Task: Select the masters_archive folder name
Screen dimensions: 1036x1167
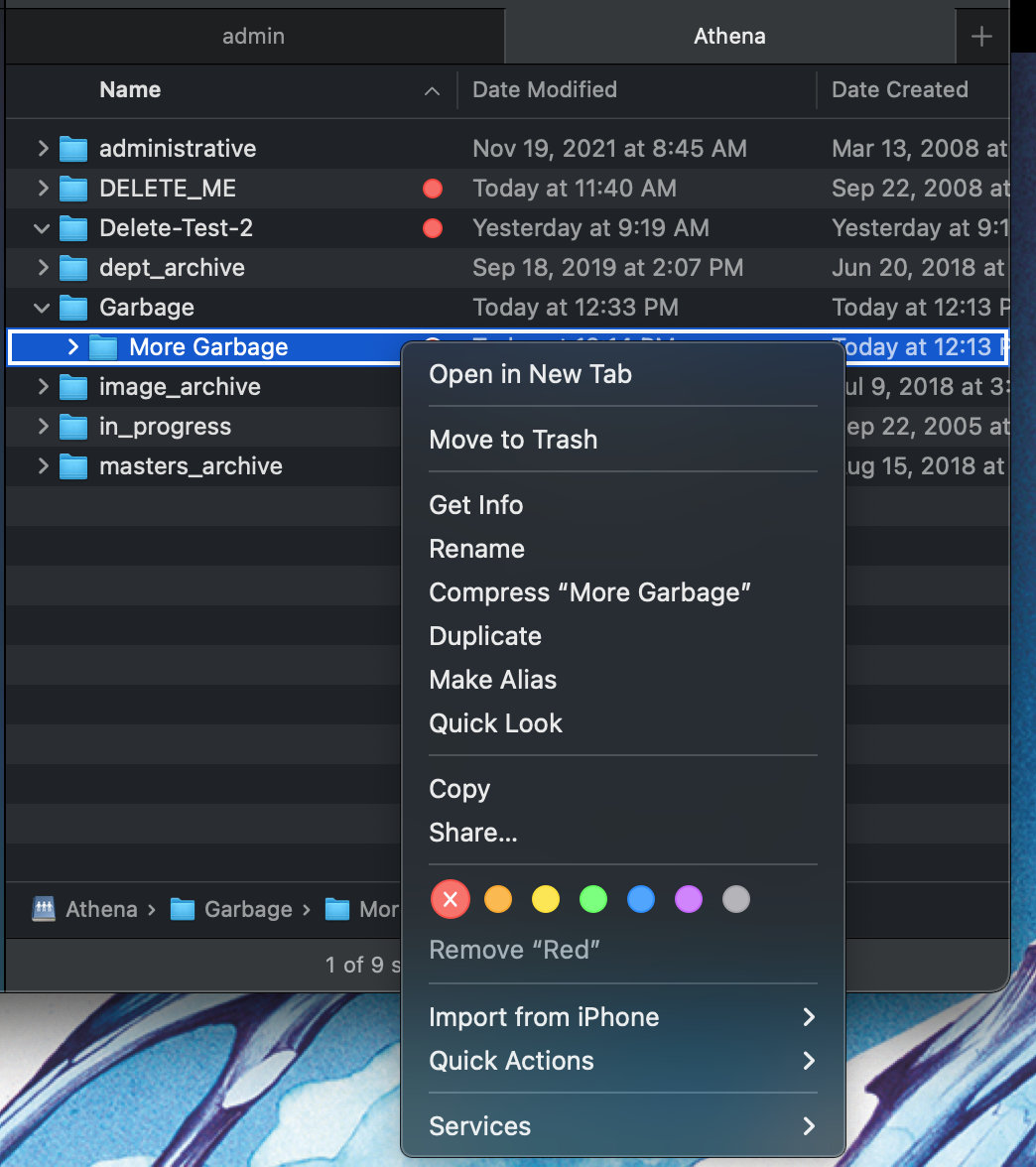Action: (191, 466)
